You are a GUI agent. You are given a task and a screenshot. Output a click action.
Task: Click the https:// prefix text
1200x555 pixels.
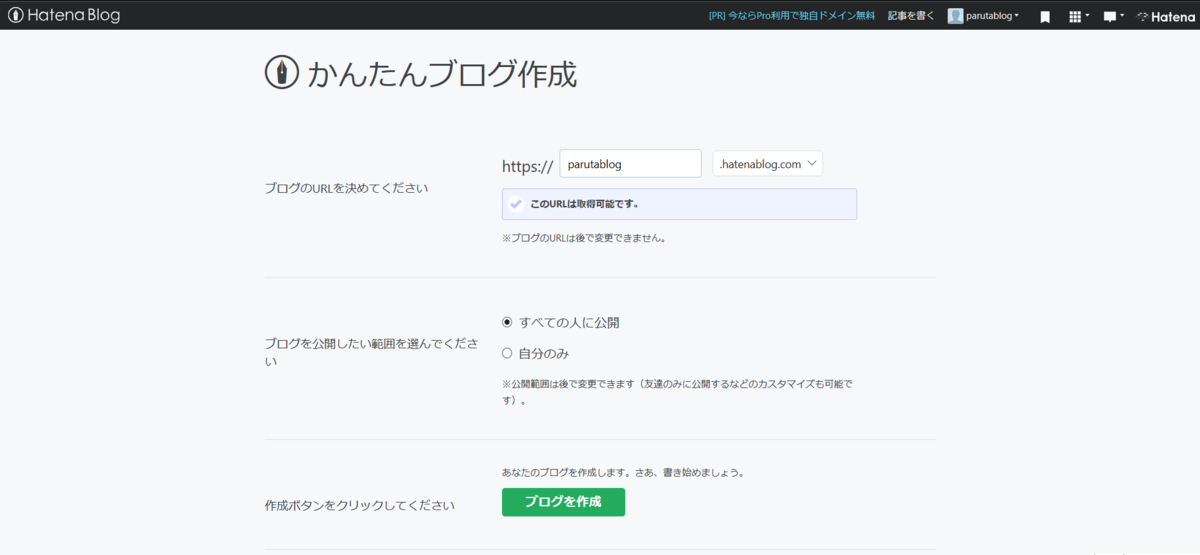point(528,165)
